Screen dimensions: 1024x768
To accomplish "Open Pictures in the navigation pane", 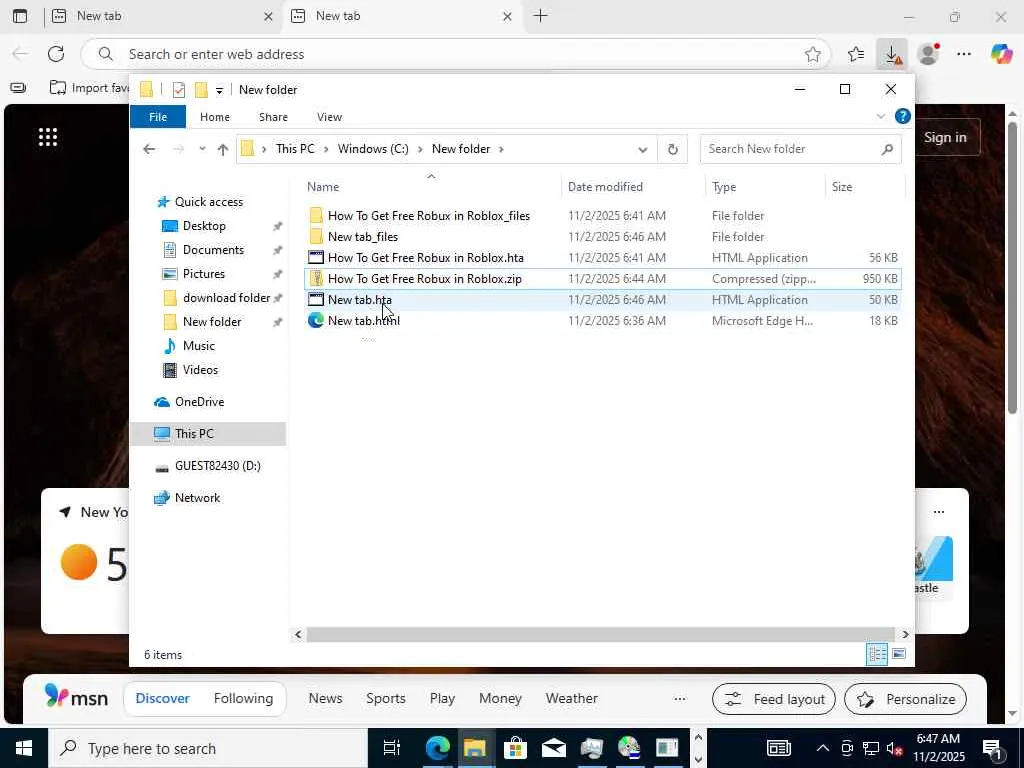I will click(203, 274).
